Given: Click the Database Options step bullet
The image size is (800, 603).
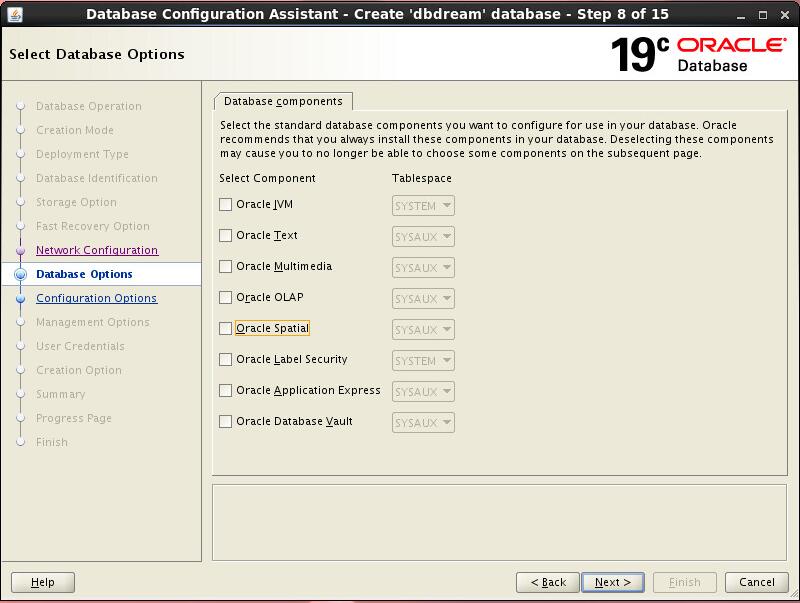Looking at the screenshot, I should (x=20, y=274).
